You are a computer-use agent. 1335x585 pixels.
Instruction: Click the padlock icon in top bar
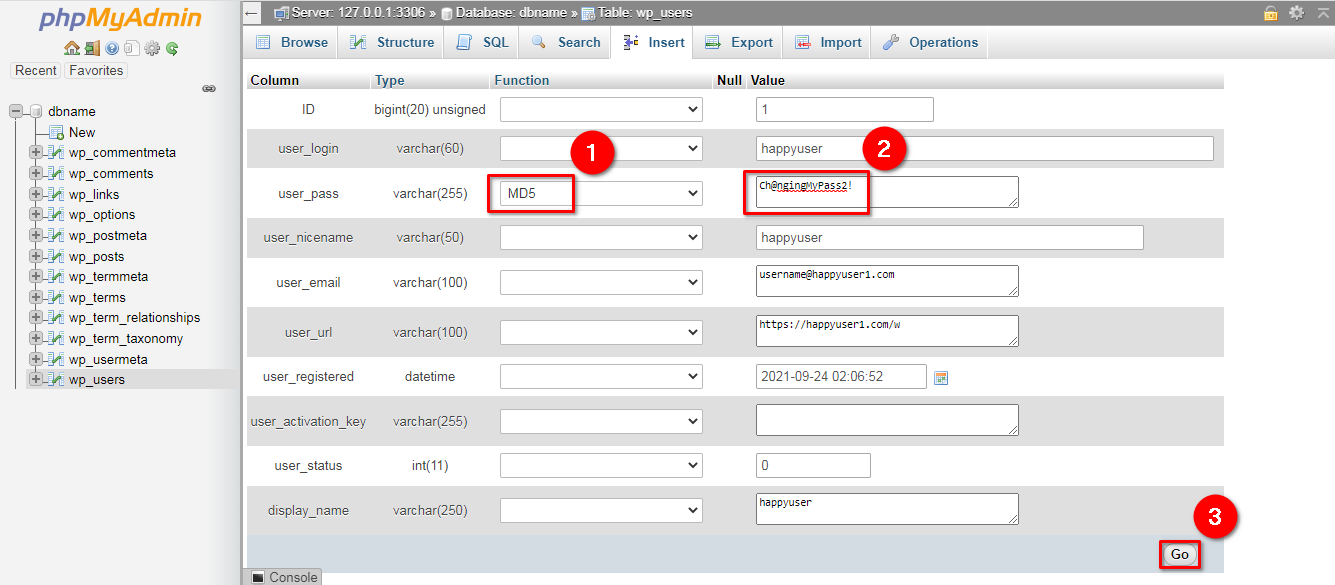coord(1270,13)
